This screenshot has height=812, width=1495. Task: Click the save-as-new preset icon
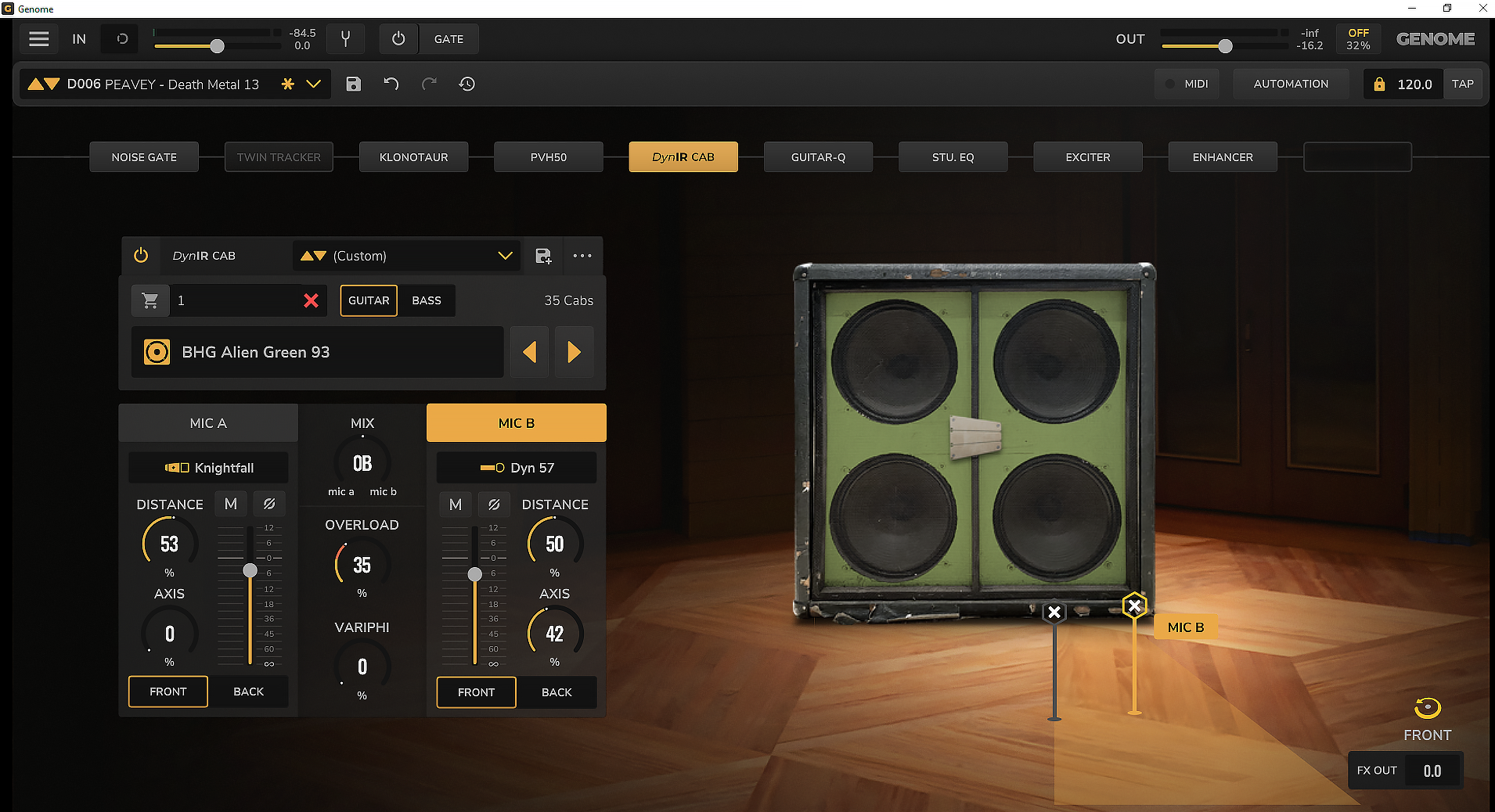coord(543,256)
